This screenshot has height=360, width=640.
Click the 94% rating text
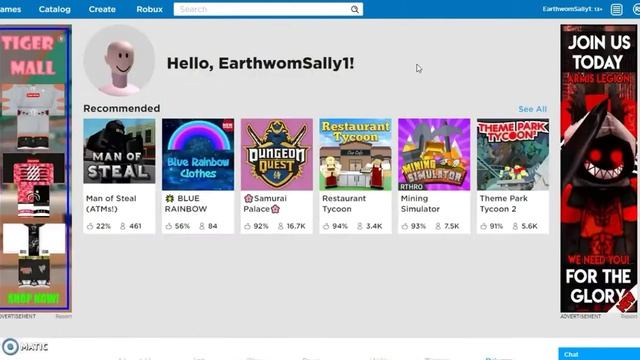(x=340, y=226)
